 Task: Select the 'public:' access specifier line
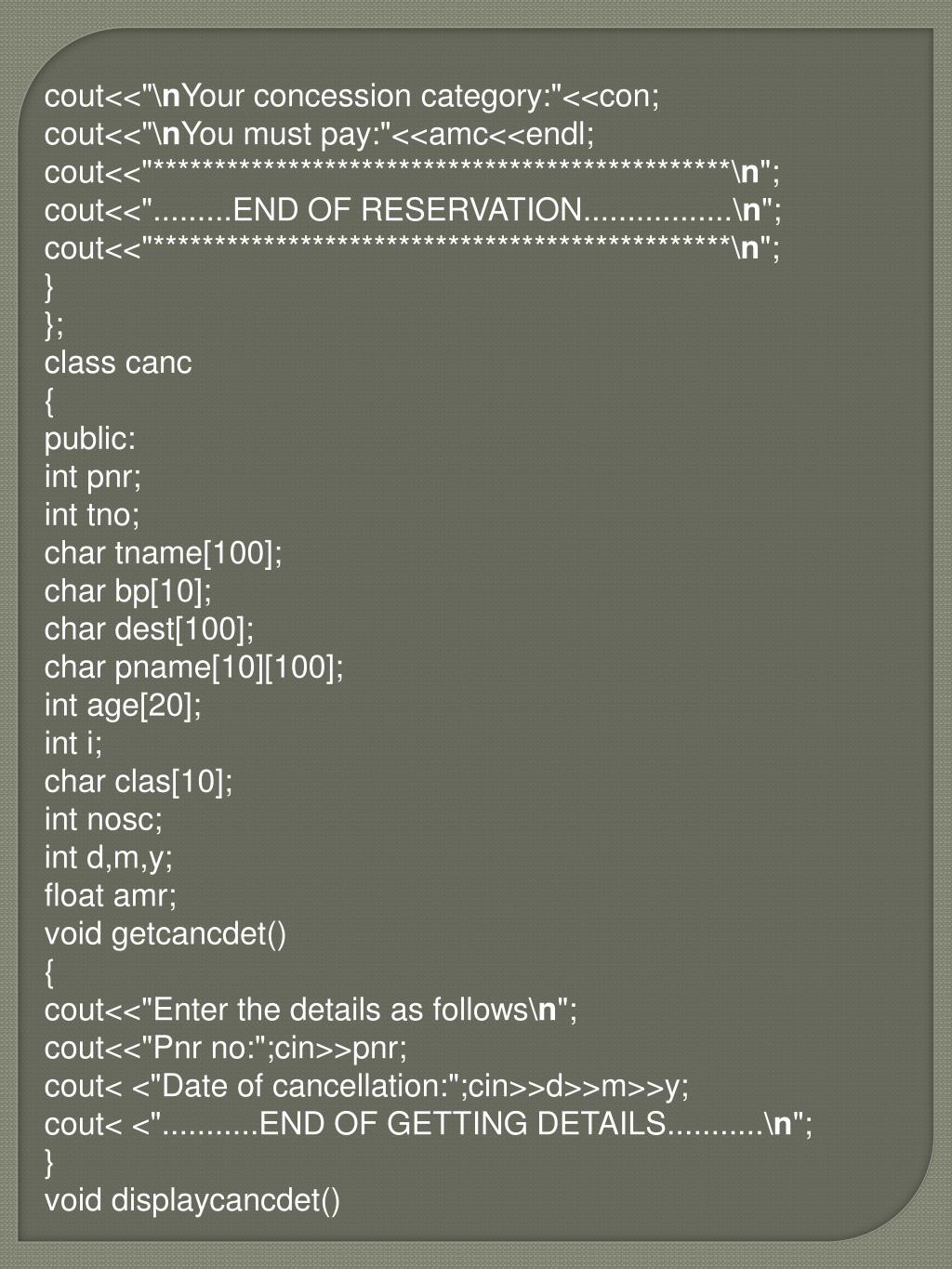pos(90,439)
